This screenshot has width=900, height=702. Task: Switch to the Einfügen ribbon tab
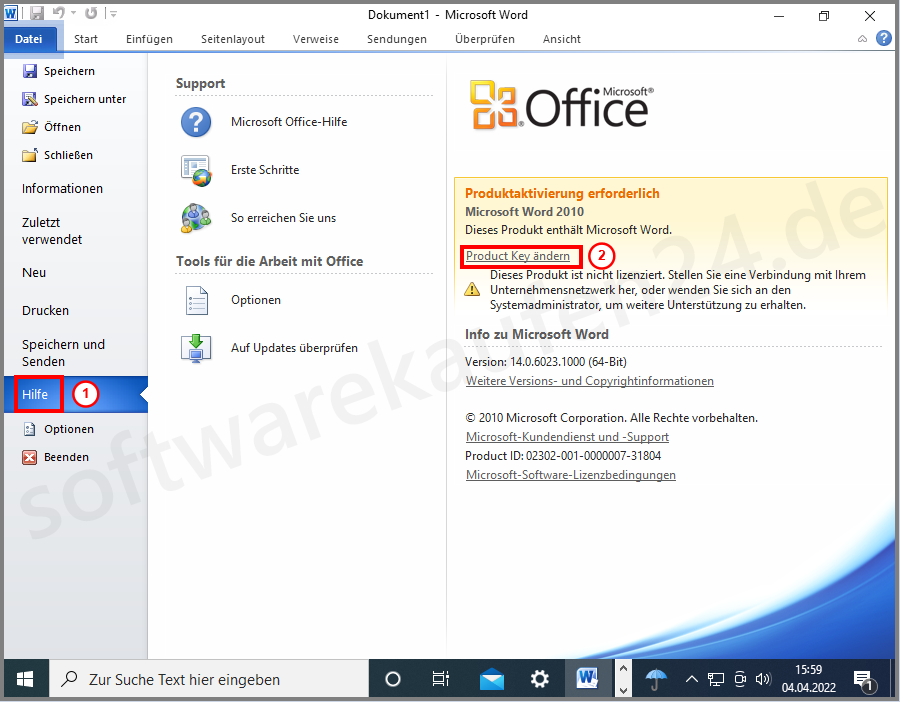149,39
